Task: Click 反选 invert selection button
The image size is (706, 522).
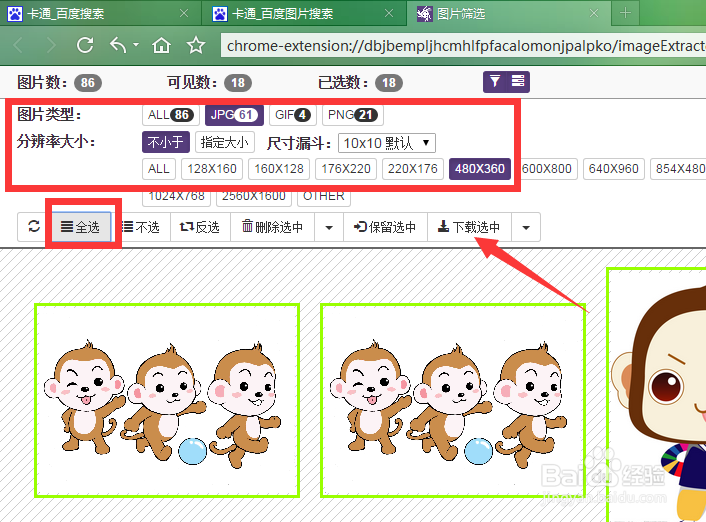Action: tap(200, 227)
